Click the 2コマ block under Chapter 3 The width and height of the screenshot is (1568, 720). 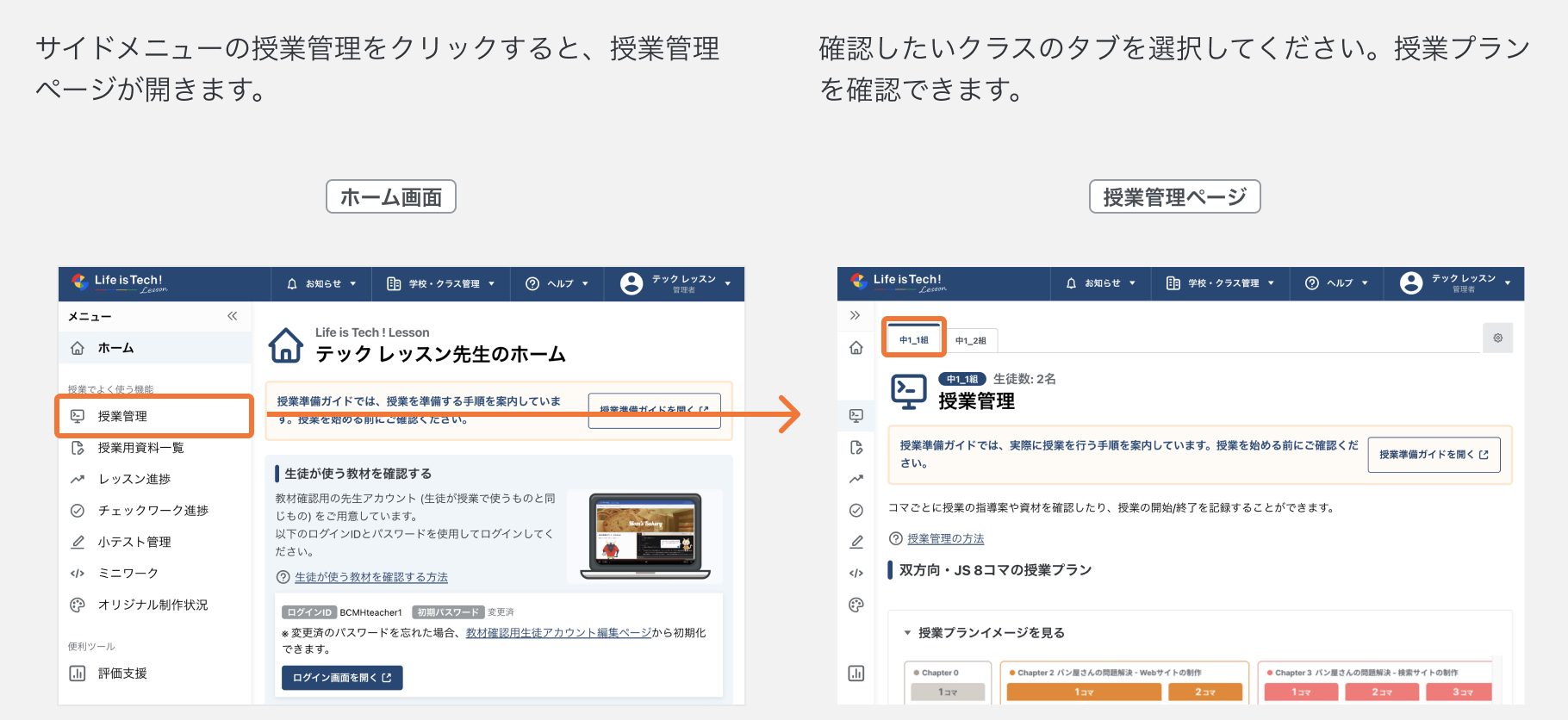coord(1382,692)
